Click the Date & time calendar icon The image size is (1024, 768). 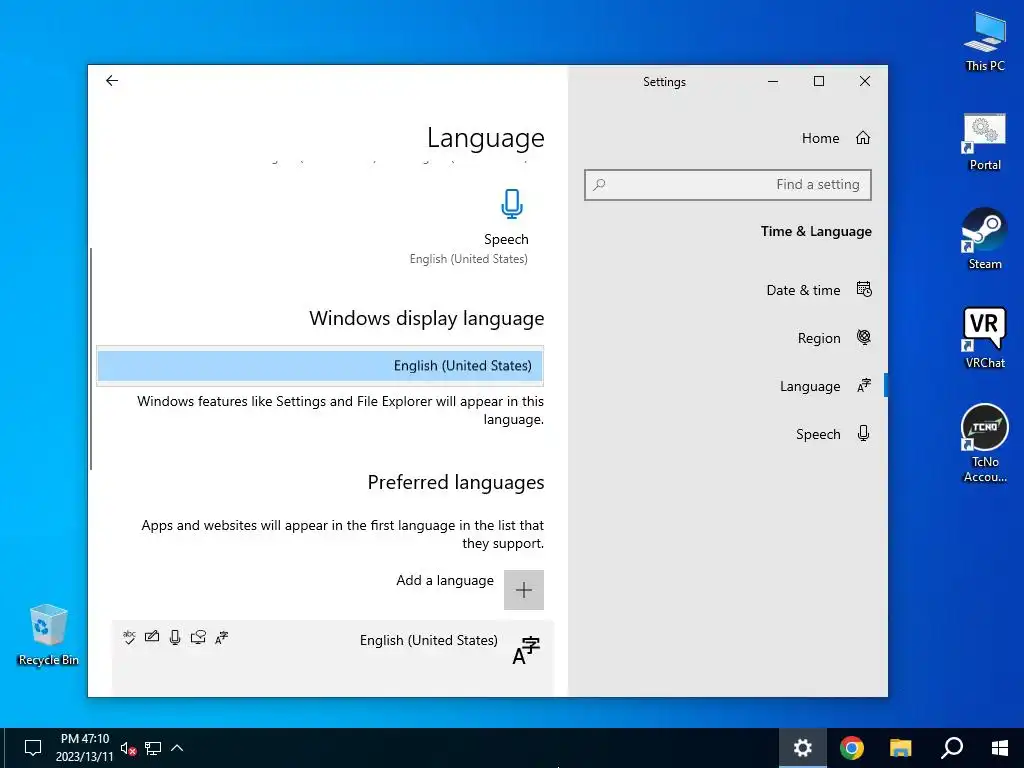point(863,289)
